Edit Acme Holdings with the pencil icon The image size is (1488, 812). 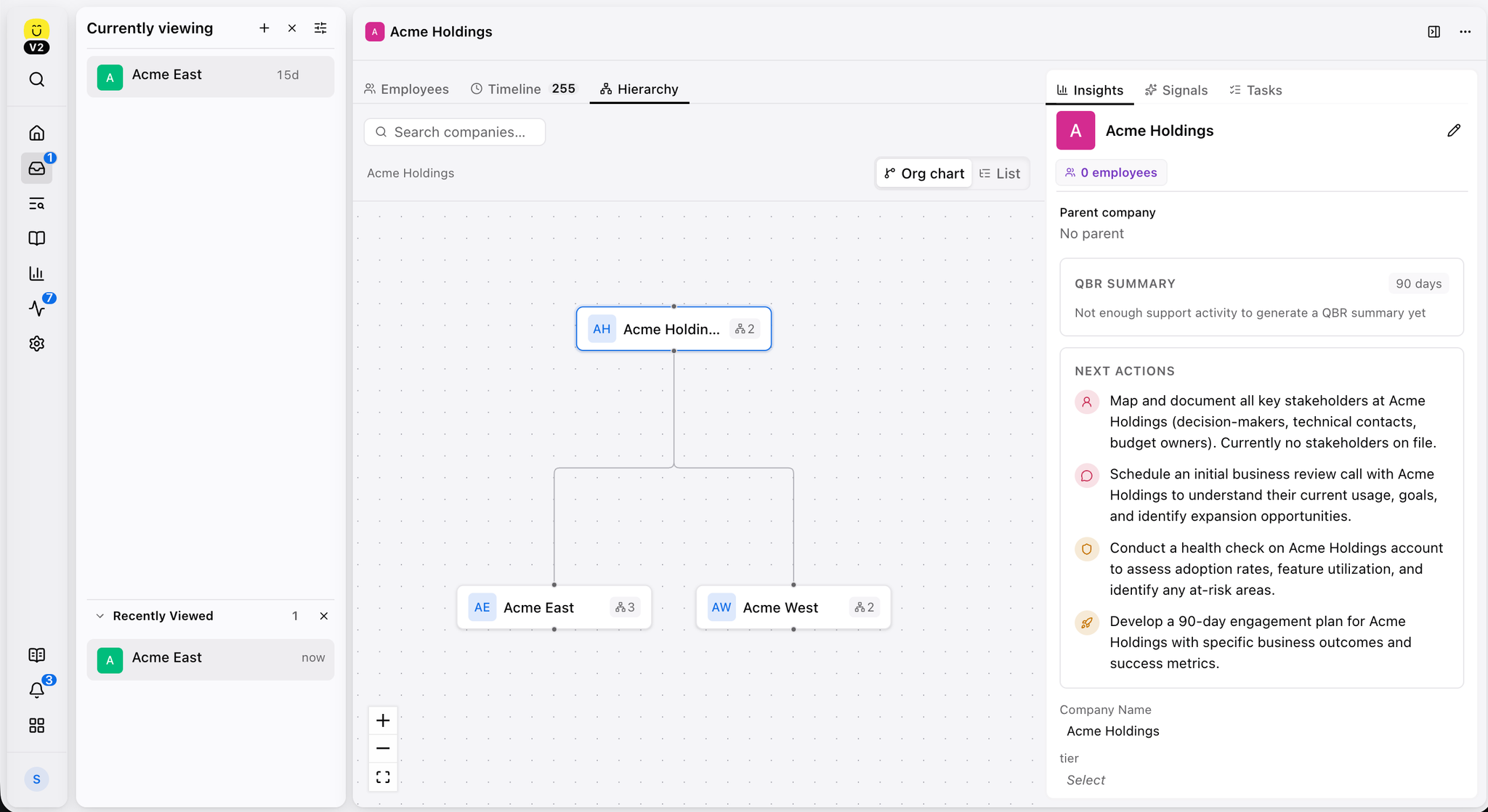(1454, 131)
